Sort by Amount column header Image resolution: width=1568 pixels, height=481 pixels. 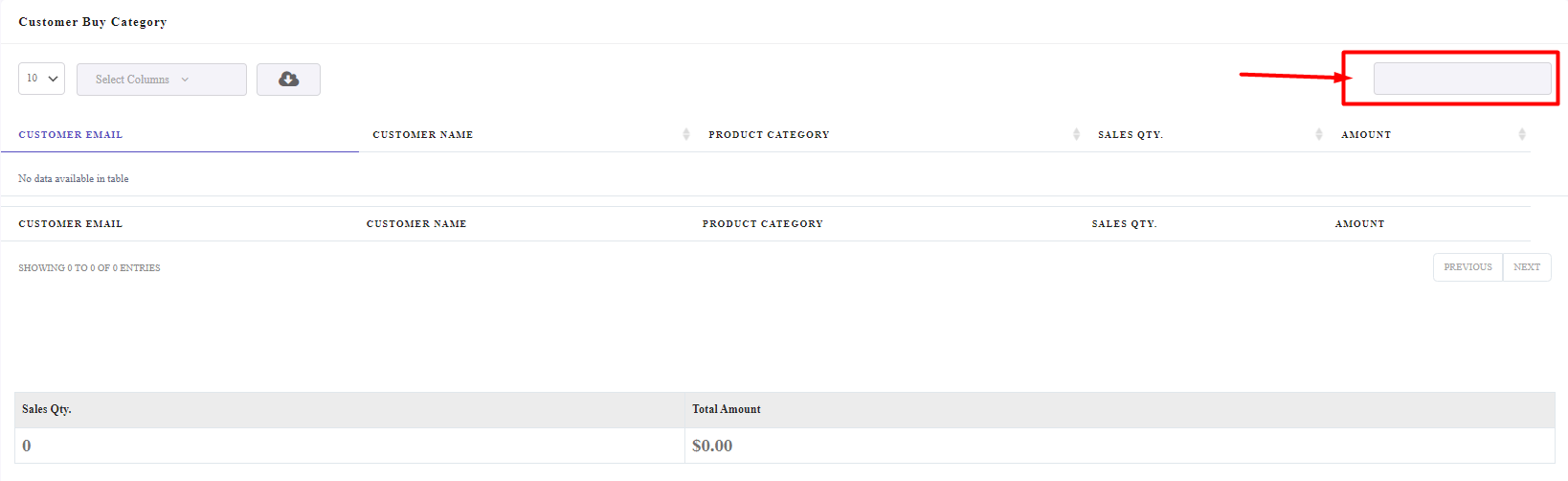pos(1366,135)
